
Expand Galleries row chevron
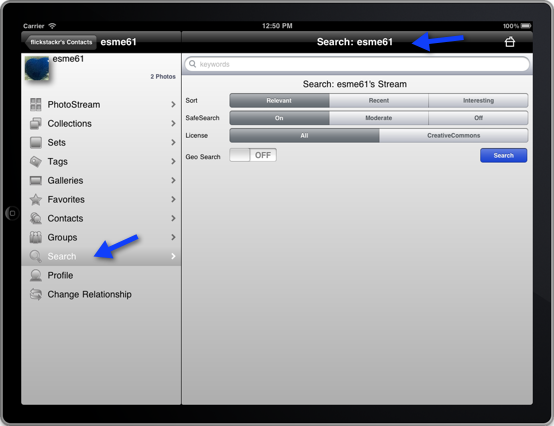click(173, 181)
